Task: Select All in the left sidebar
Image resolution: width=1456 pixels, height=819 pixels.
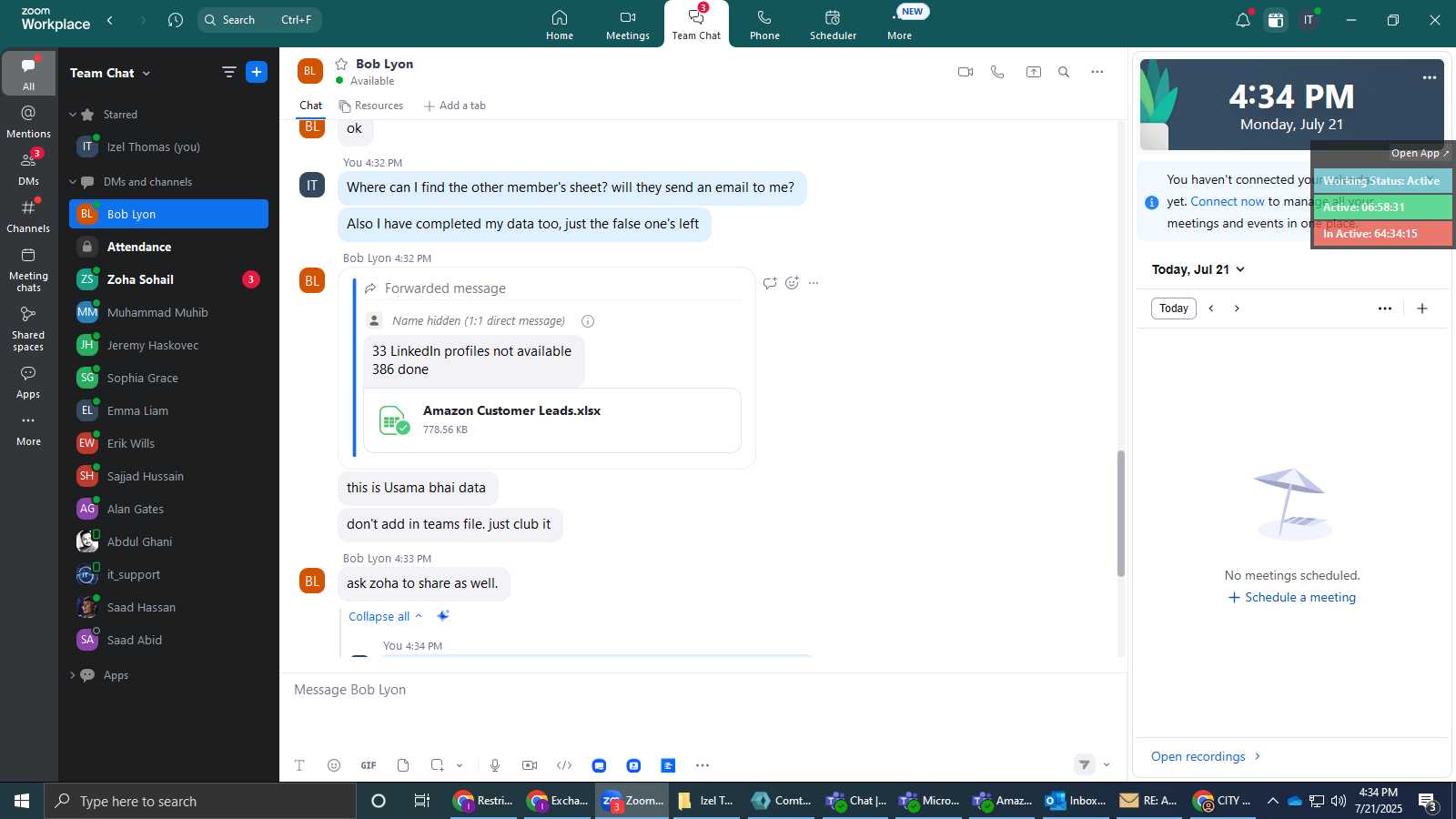Action: 29,73
